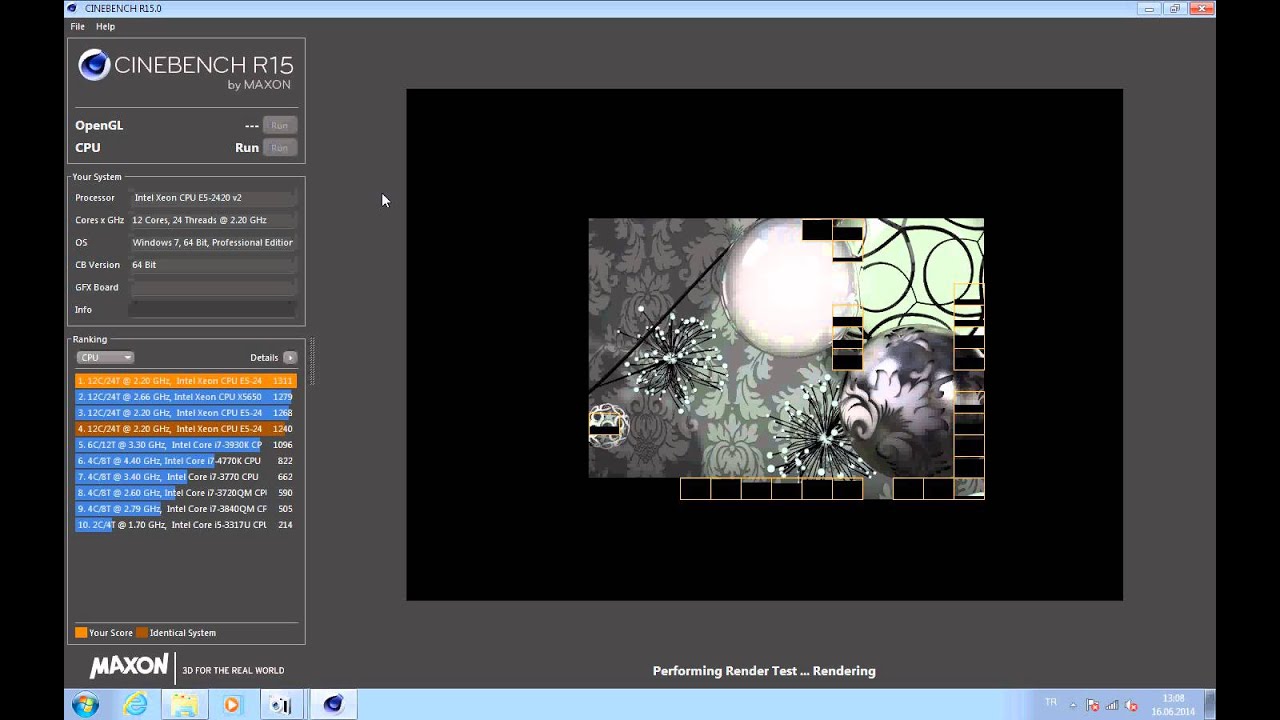Click the Show Desktop strip
The height and width of the screenshot is (720, 1280).
(1210, 704)
